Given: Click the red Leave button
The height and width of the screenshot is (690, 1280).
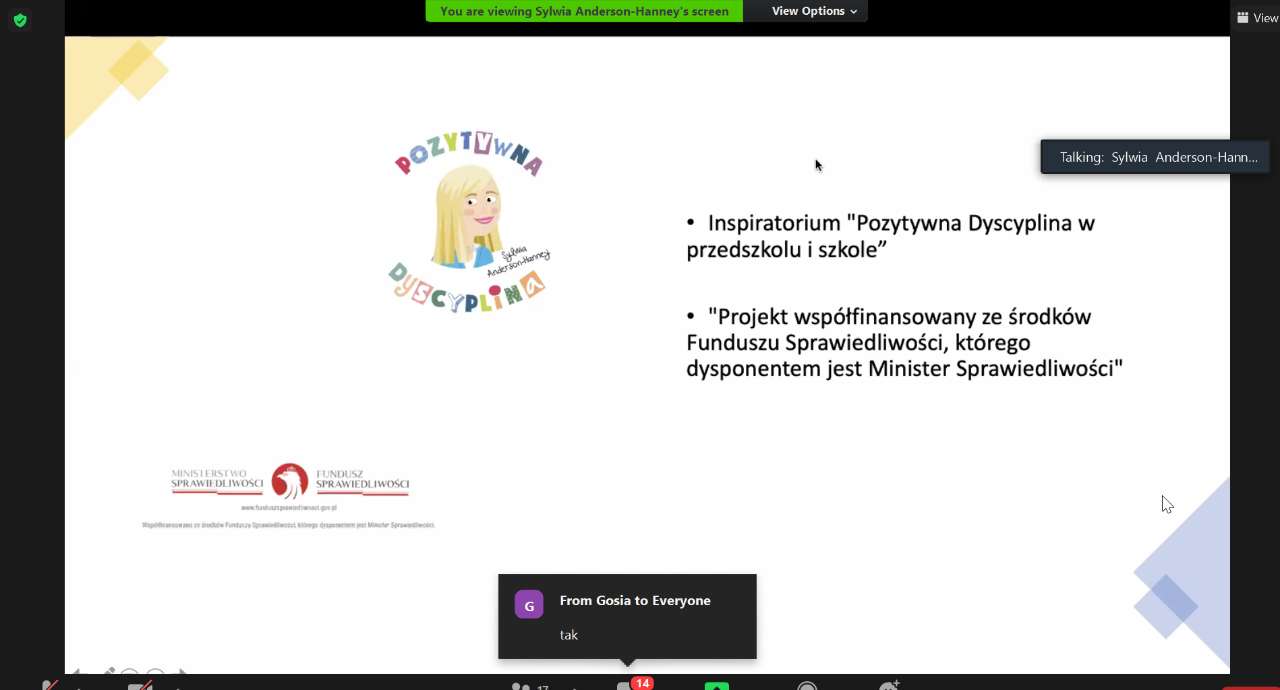Looking at the screenshot, I should (x=1250, y=687).
